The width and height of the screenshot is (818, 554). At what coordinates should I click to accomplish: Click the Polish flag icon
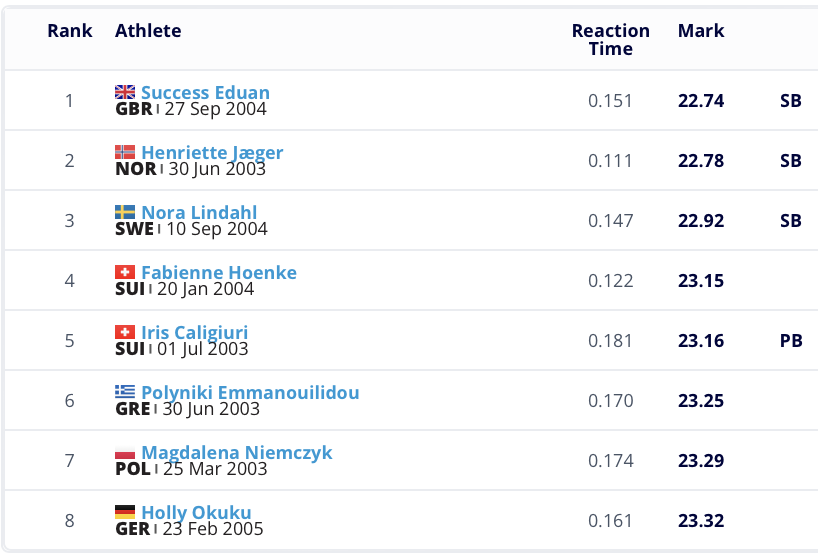coord(125,453)
